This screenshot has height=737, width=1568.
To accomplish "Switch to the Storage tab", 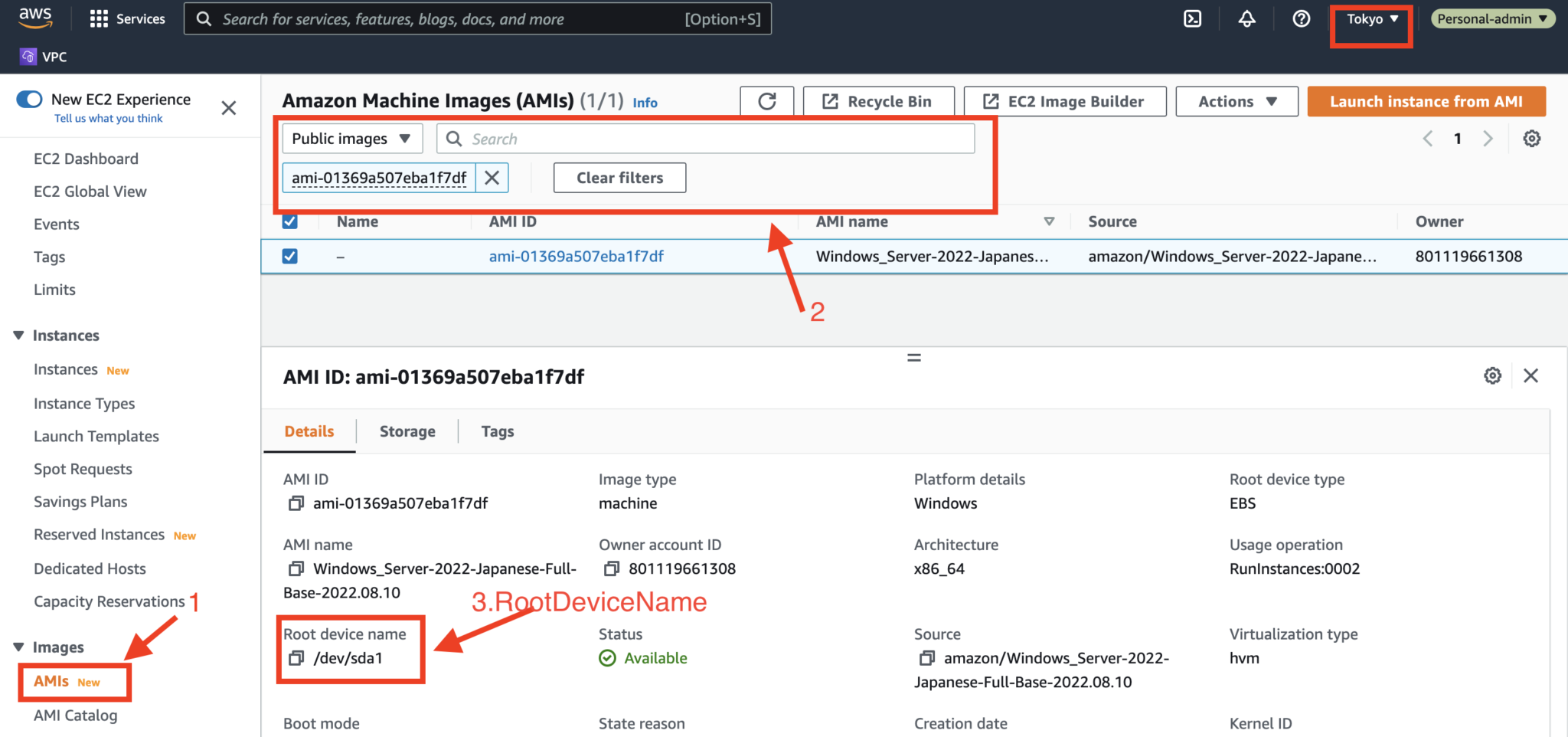I will click(407, 431).
